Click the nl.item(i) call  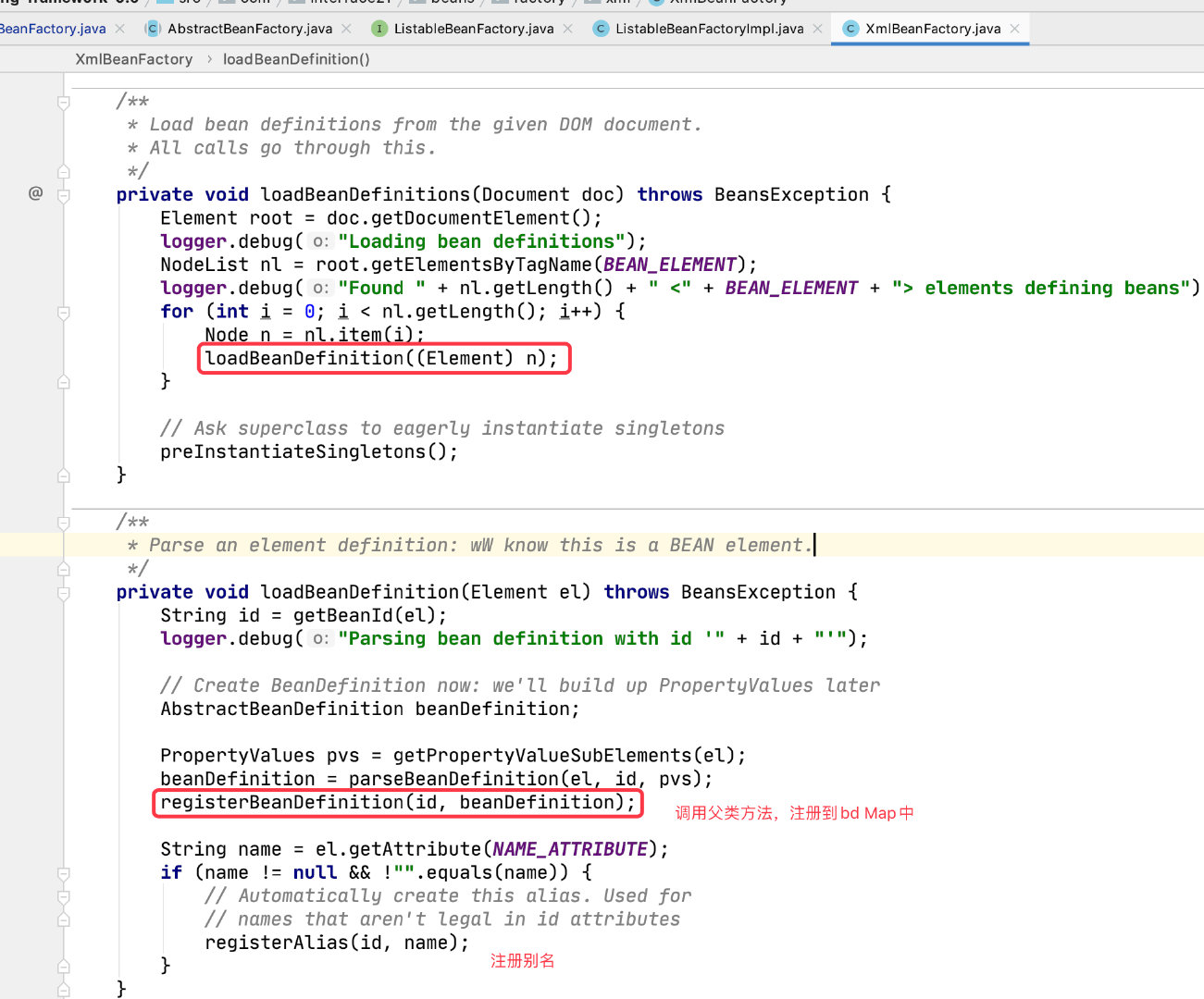point(358,335)
